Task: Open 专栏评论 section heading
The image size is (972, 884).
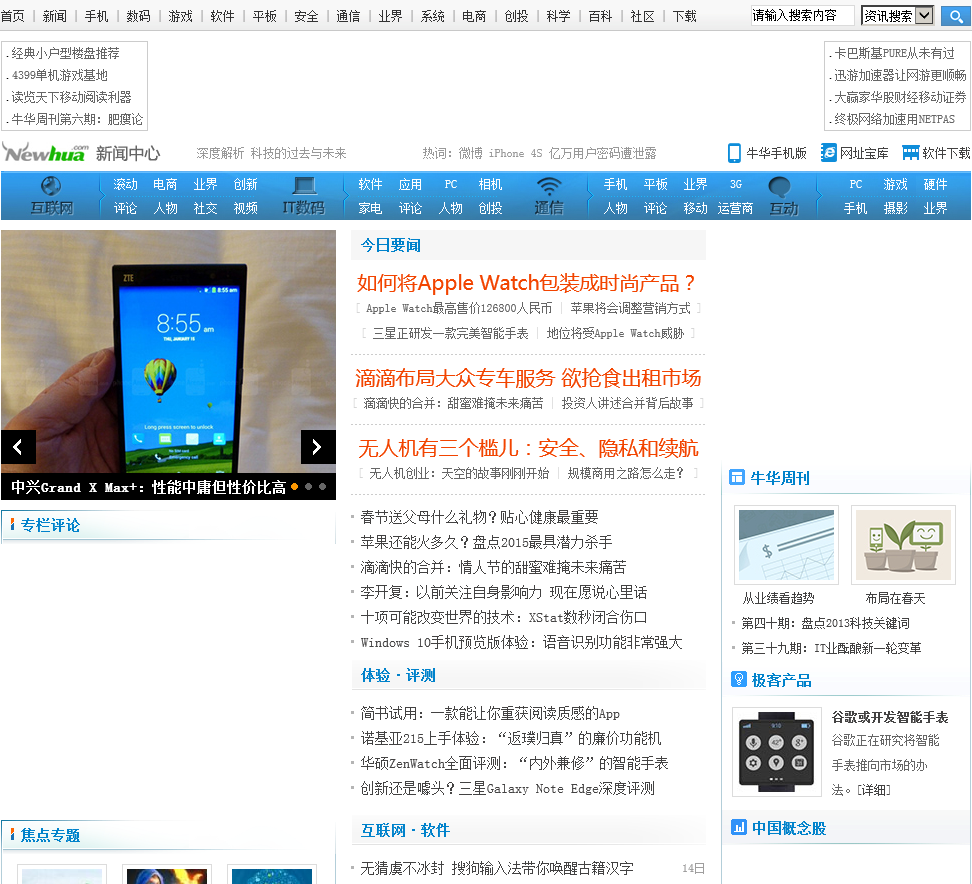Action: click(x=50, y=525)
